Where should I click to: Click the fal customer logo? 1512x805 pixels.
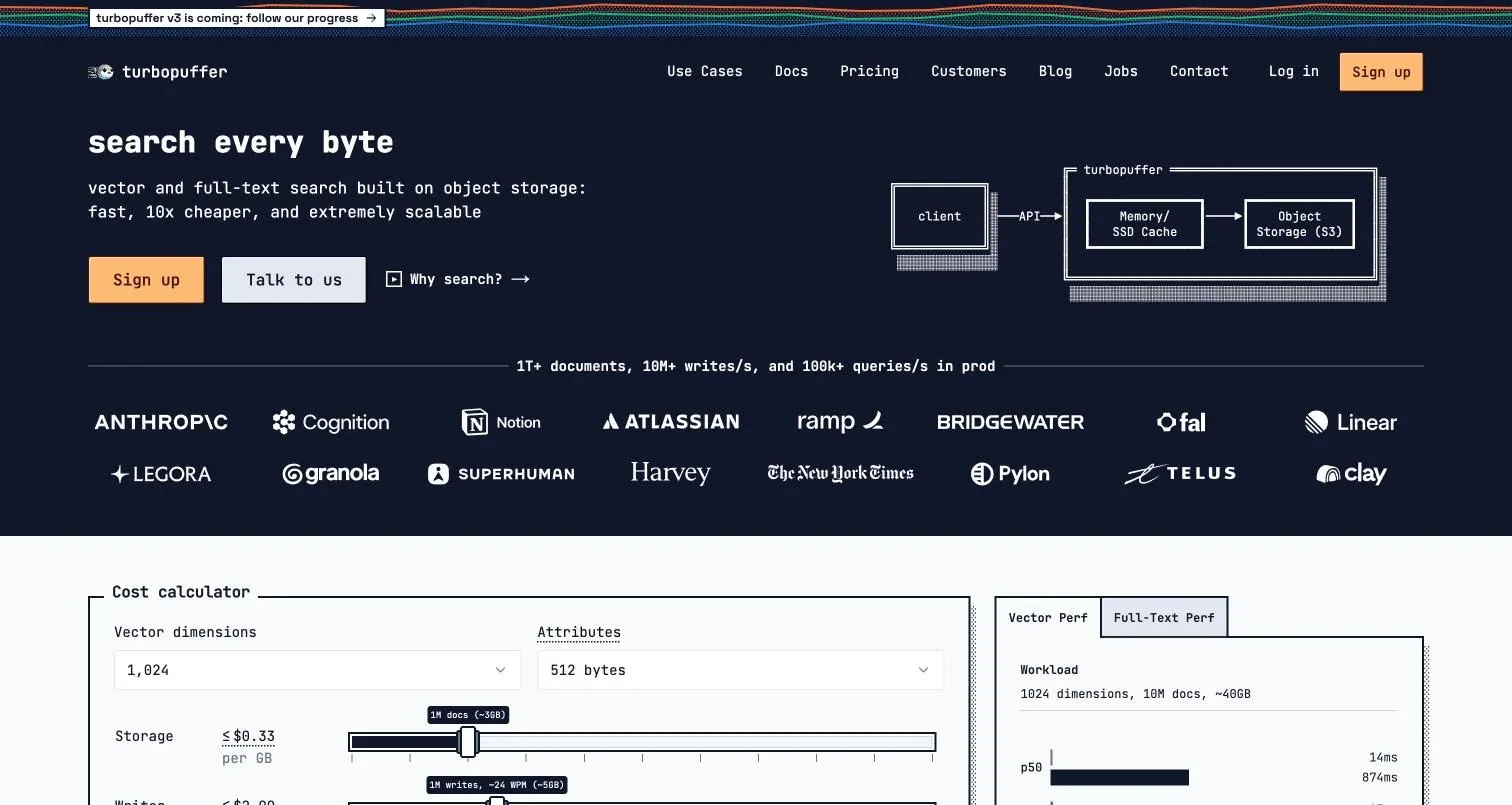click(x=1181, y=422)
